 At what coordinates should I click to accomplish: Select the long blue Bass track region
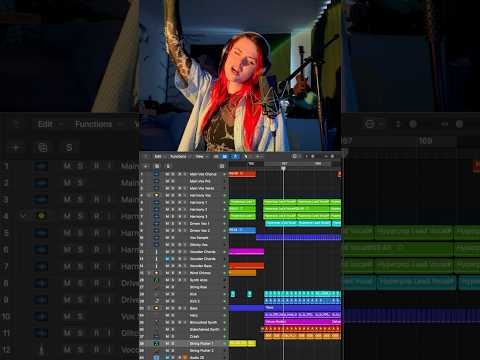coord(285,308)
